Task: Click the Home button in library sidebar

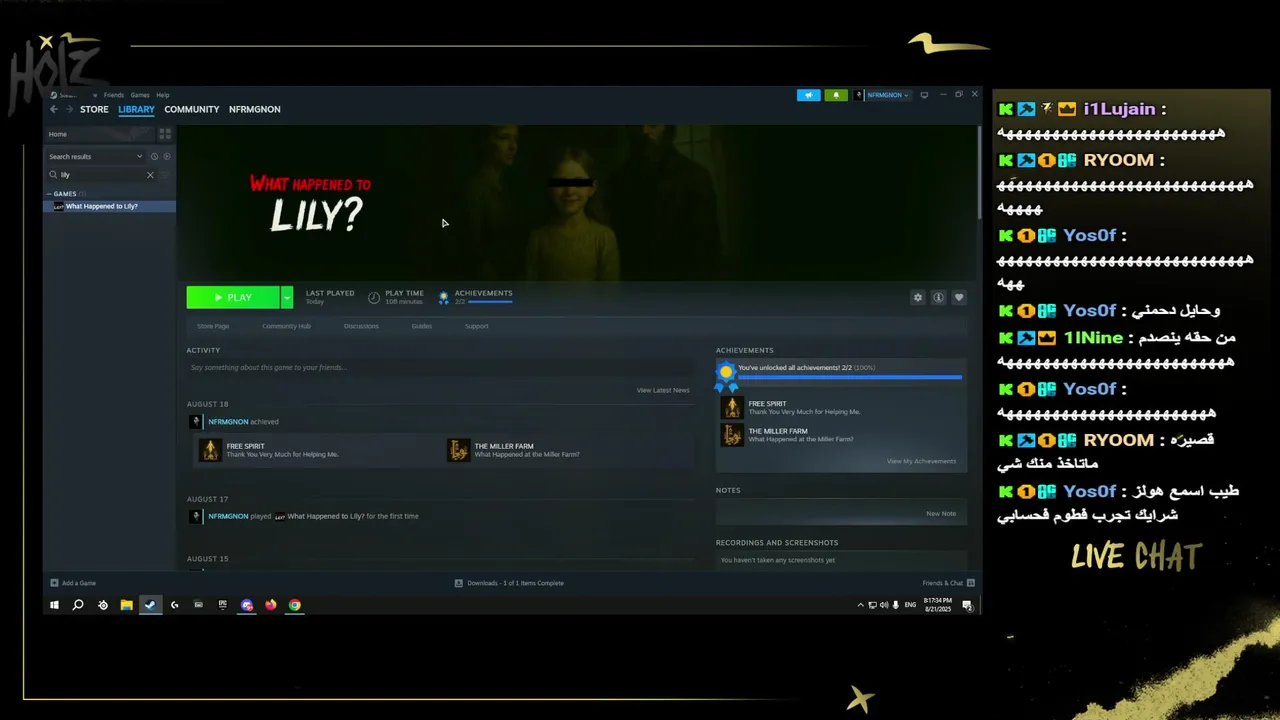Action: (x=99, y=134)
